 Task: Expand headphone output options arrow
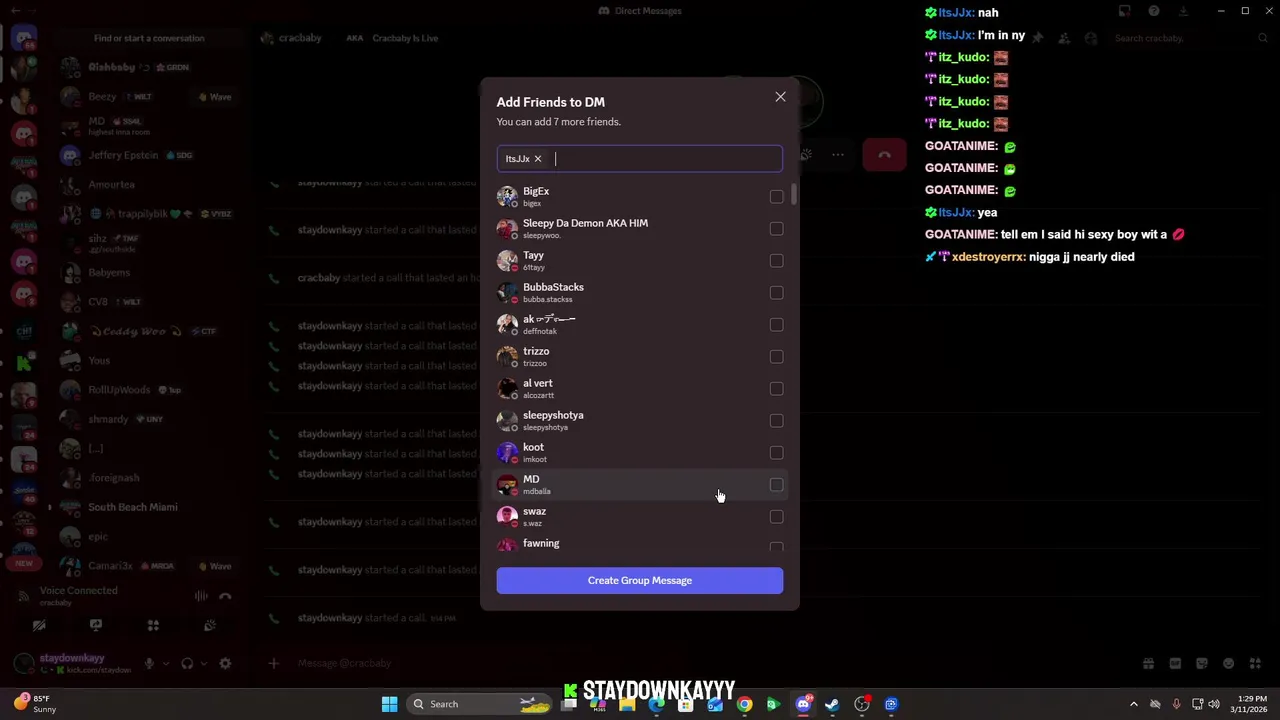[203, 663]
